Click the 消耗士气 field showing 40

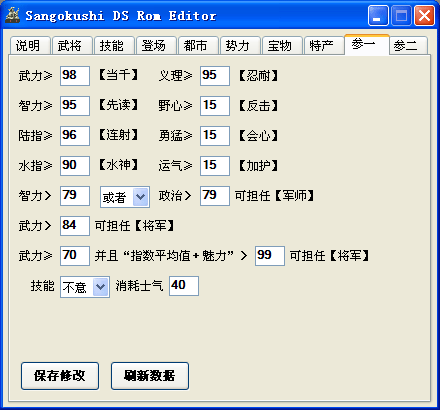coord(184,286)
